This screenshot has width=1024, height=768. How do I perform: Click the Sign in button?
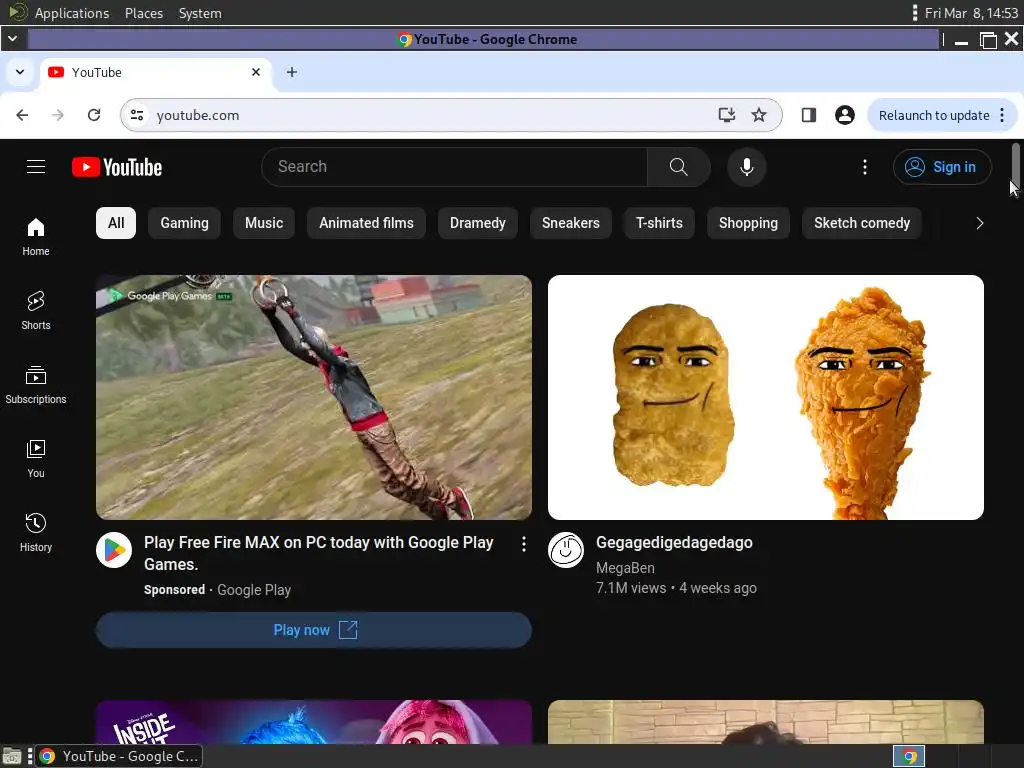(942, 167)
